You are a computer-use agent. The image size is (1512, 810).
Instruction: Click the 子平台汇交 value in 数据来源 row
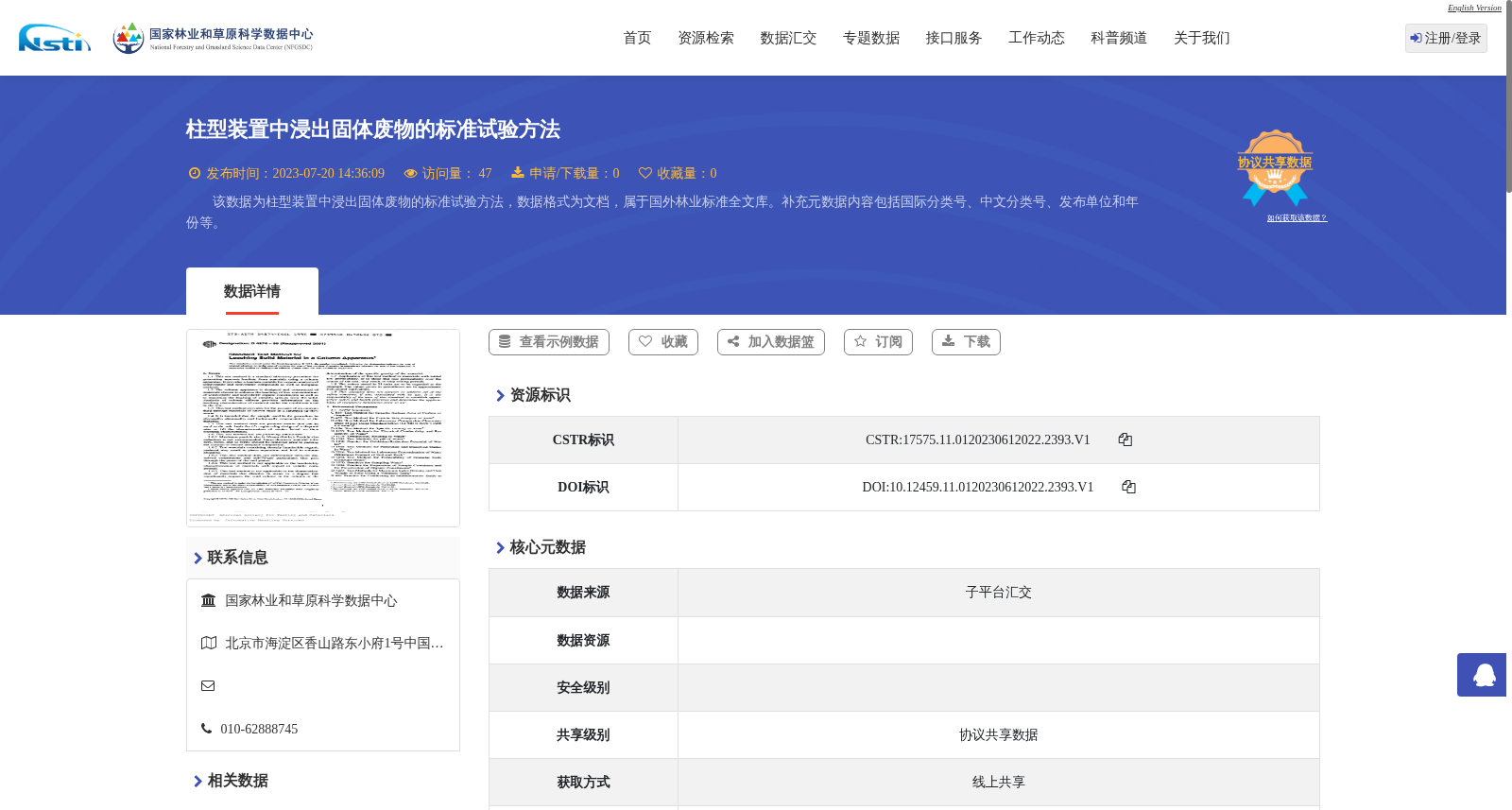click(x=999, y=593)
